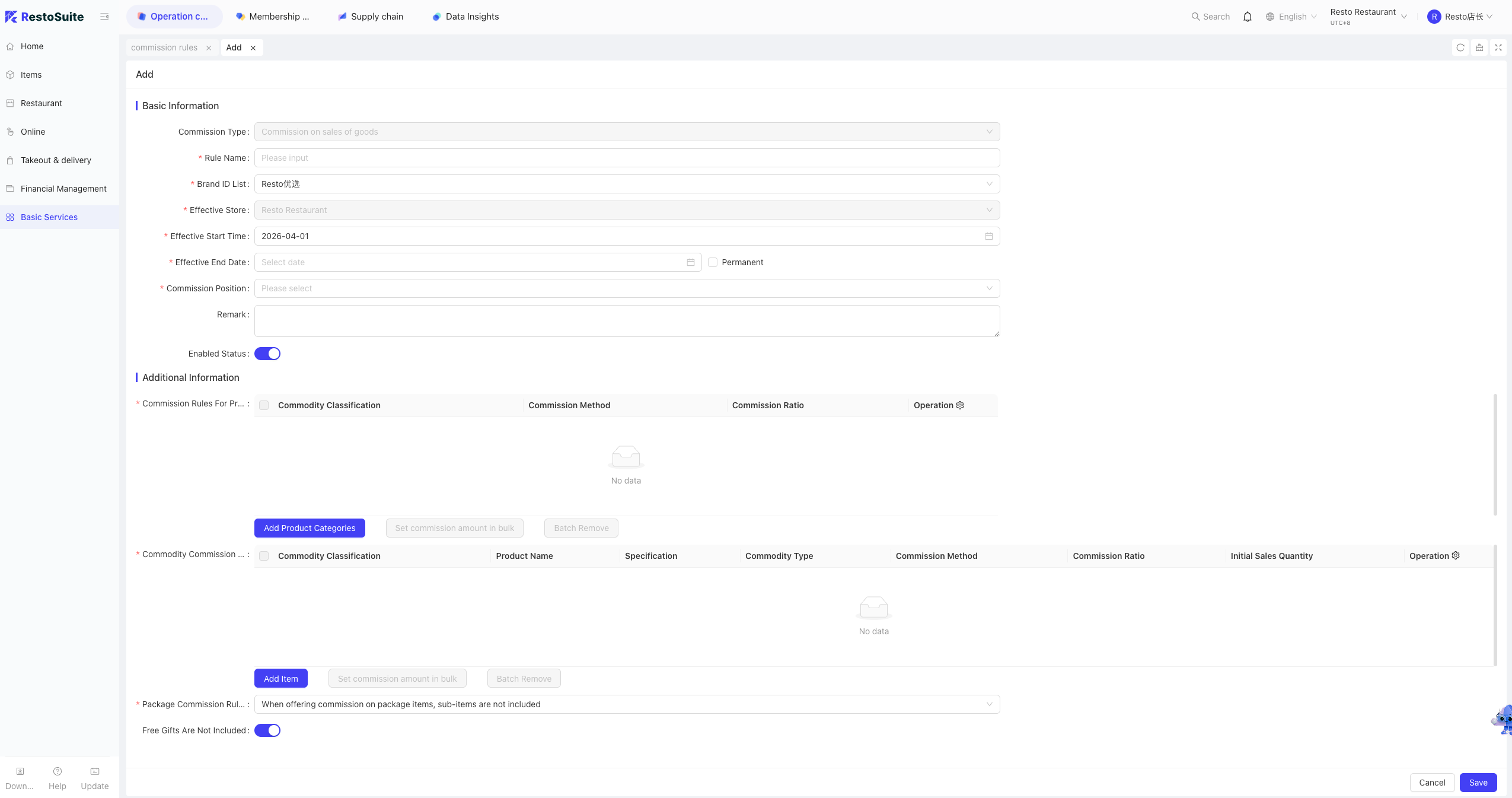Open Operation column settings gear in item table
Viewport: 1512px width, 798px height.
tap(1456, 555)
